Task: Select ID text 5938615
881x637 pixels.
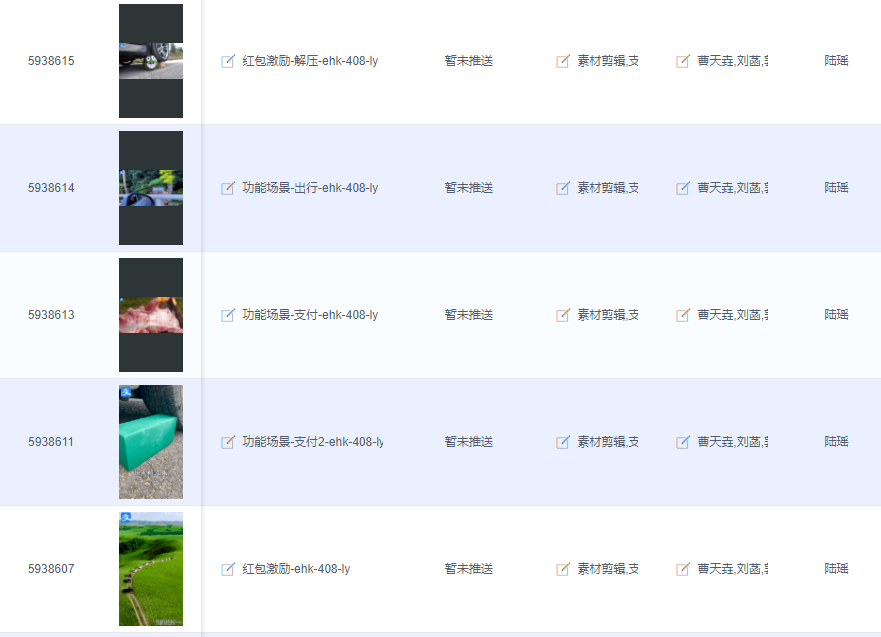Action: (51, 61)
